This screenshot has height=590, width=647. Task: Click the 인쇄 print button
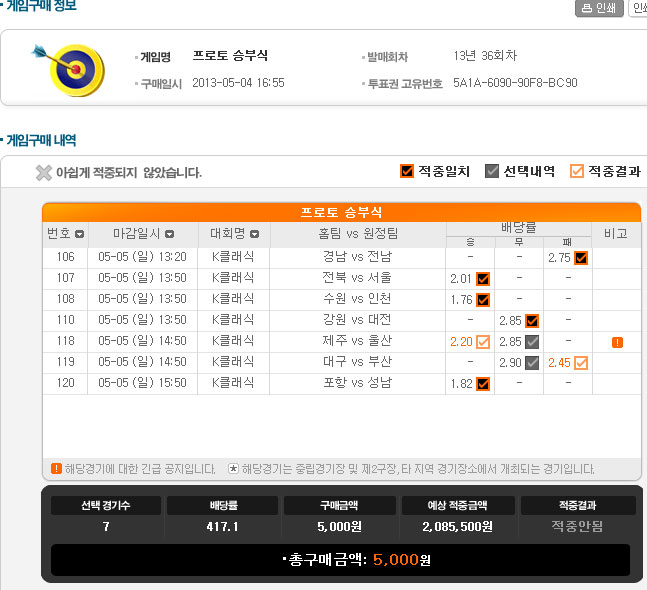coord(599,8)
